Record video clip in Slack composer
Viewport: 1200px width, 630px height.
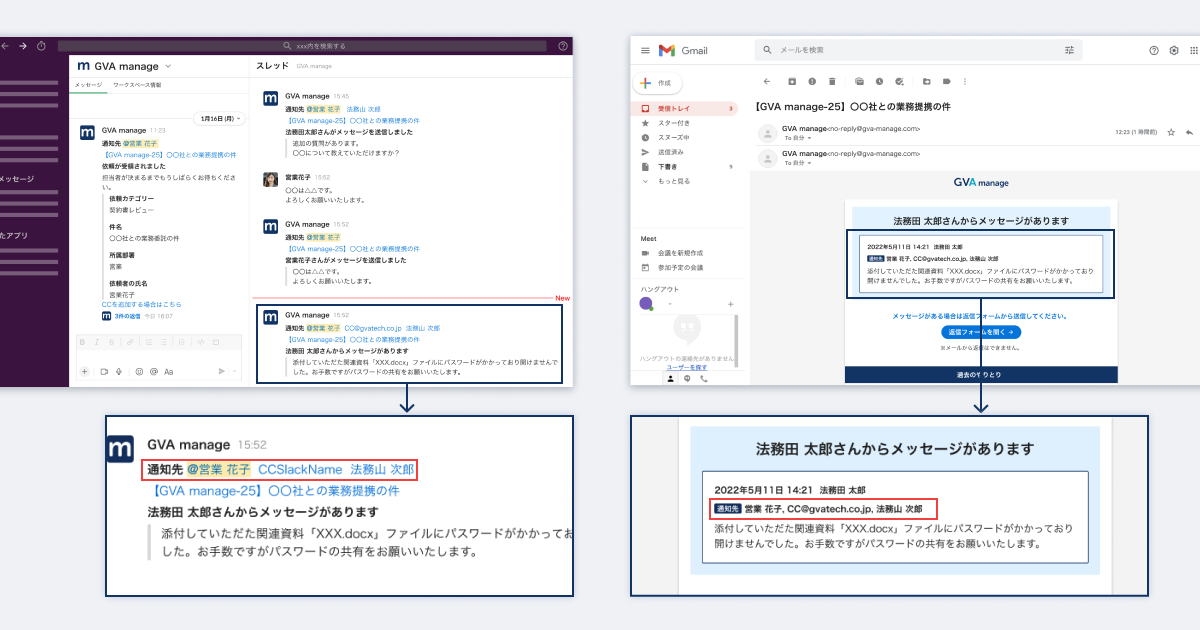pyautogui.click(x=104, y=372)
